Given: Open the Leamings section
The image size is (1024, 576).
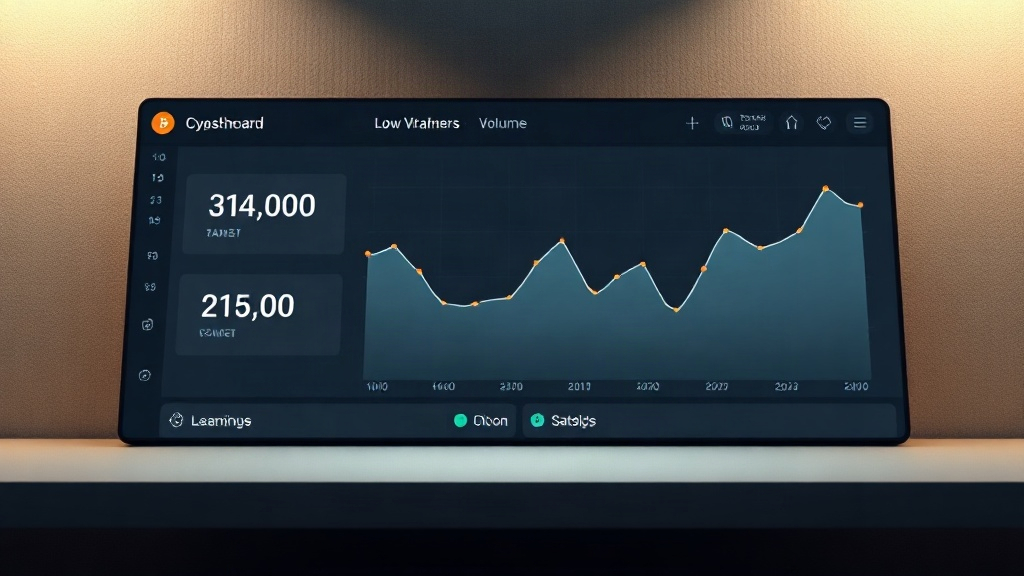Looking at the screenshot, I should coord(338,421).
